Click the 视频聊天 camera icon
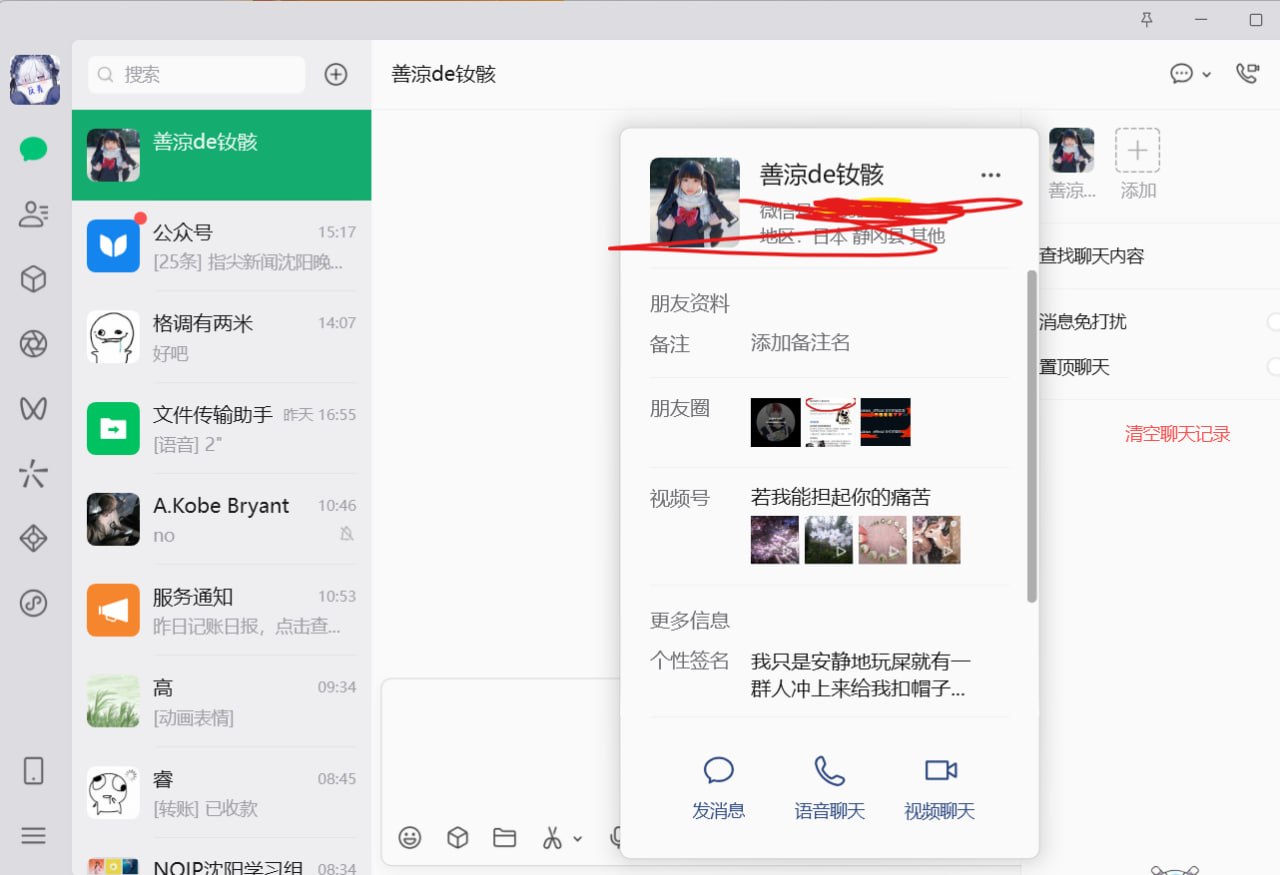The height and width of the screenshot is (875, 1280). (x=941, y=770)
